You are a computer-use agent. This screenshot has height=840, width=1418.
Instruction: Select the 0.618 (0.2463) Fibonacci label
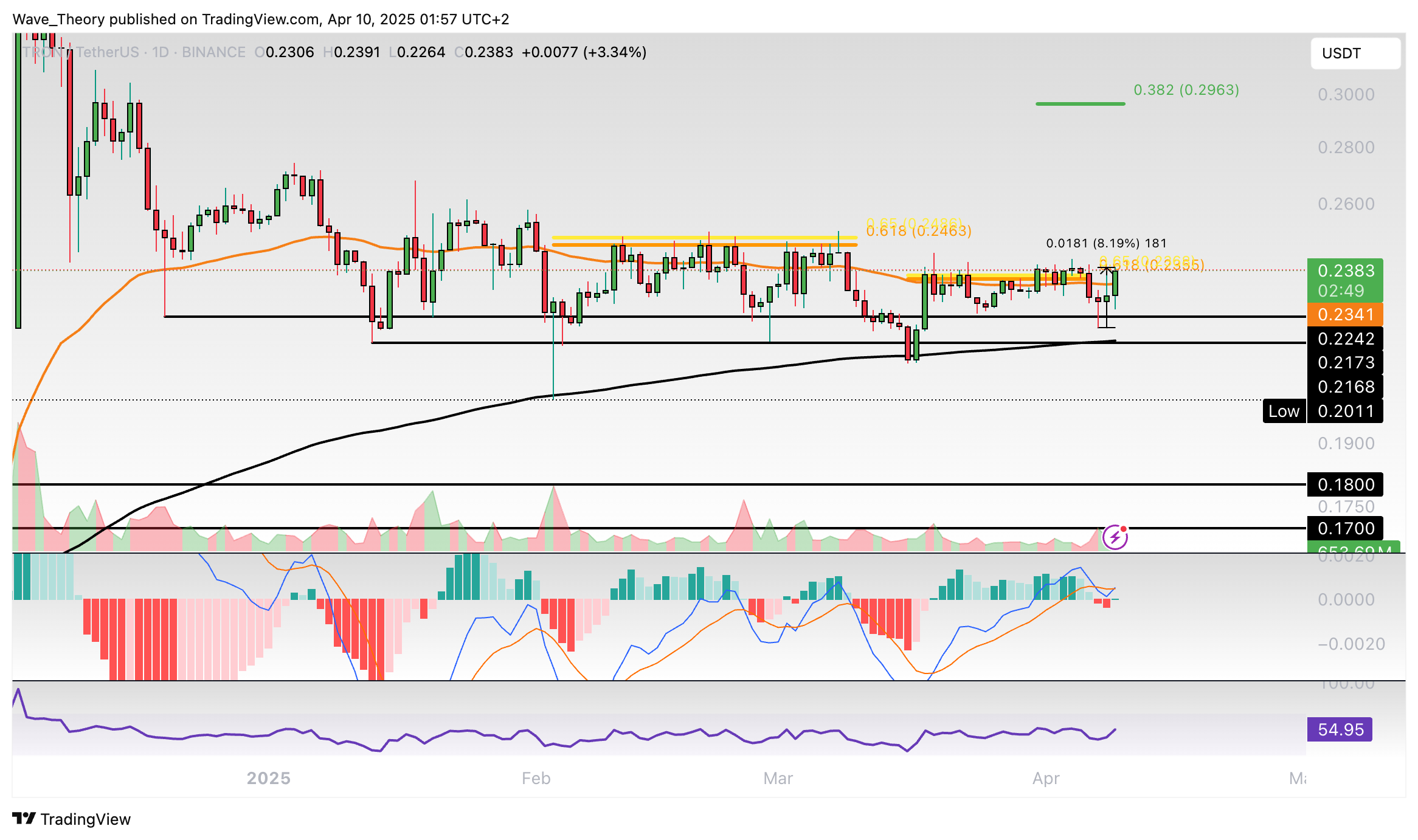point(918,232)
